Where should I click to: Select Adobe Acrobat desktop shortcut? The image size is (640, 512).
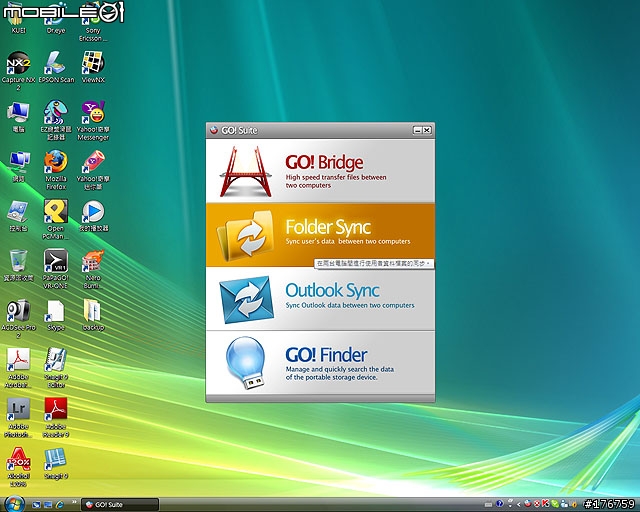point(18,368)
